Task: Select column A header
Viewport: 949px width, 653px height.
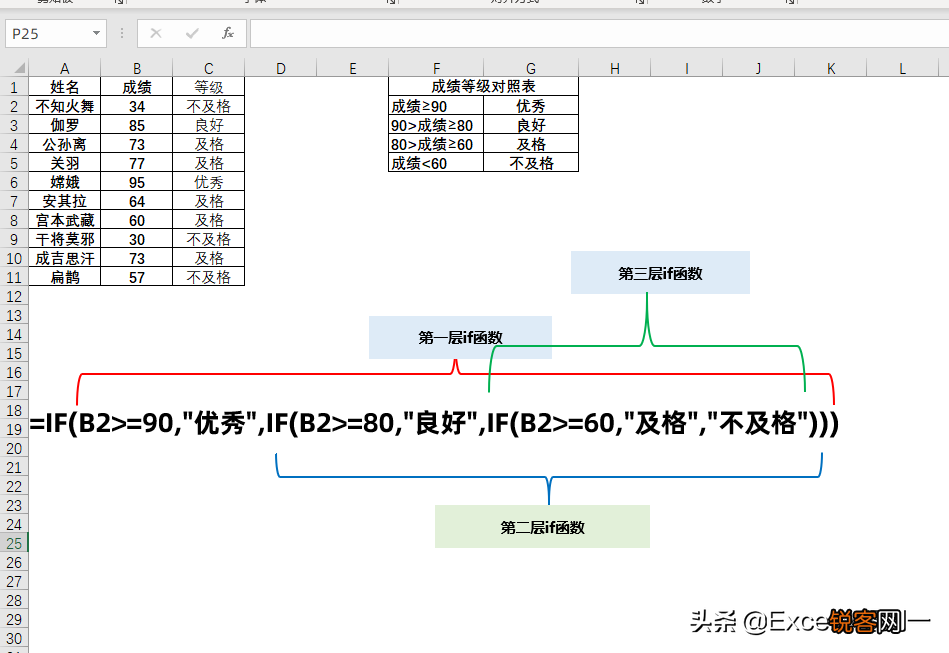Action: coord(65,68)
